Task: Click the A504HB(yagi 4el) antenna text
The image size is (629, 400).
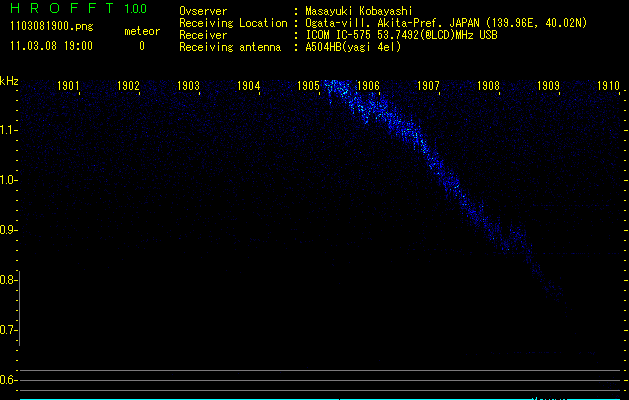Action: pos(353,47)
